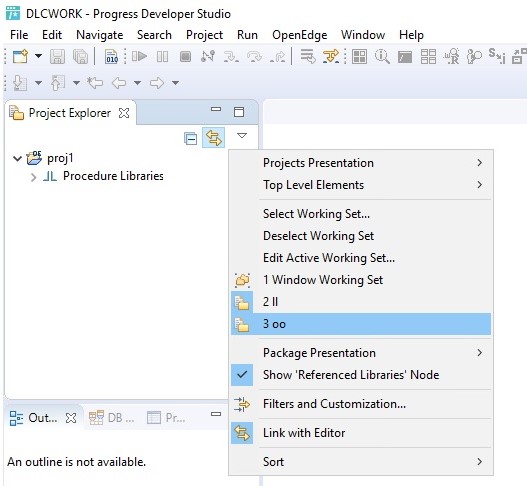Open the New wizard dropdown arrow
The width and height of the screenshot is (527, 486).
[39, 56]
